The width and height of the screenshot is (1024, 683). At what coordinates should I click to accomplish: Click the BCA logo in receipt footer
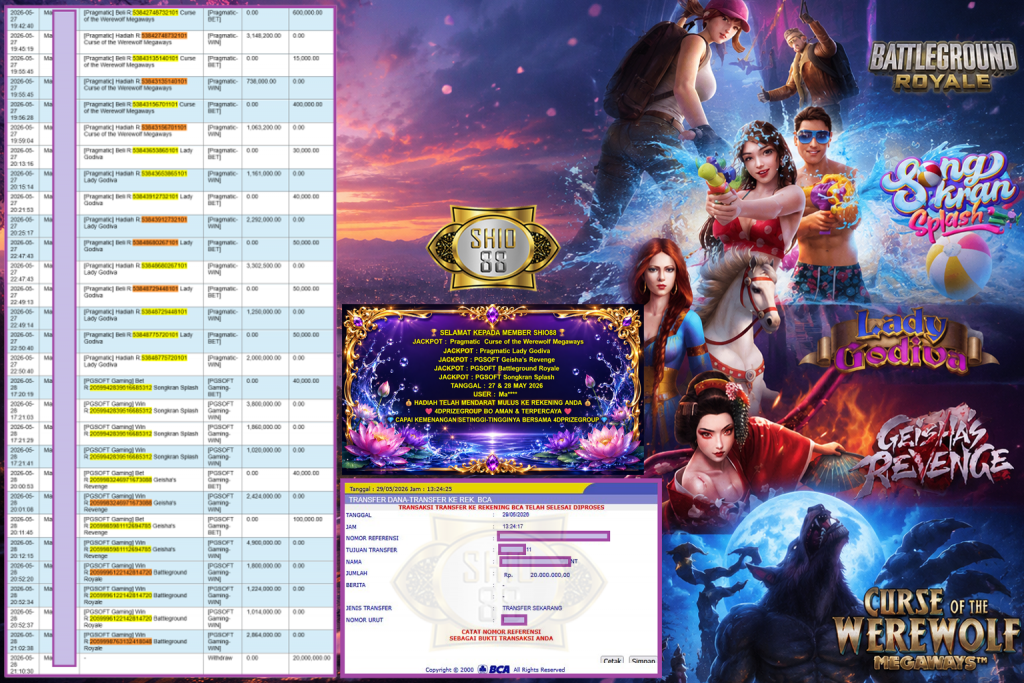(x=494, y=669)
